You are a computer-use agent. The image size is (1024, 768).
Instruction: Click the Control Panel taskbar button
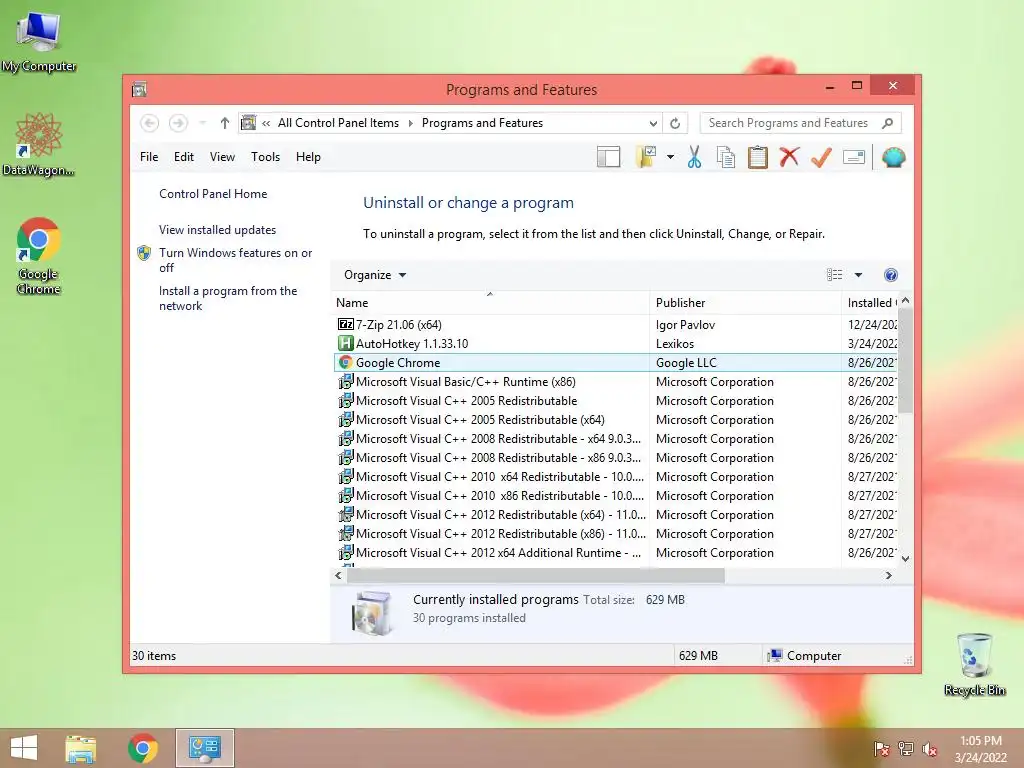click(204, 748)
